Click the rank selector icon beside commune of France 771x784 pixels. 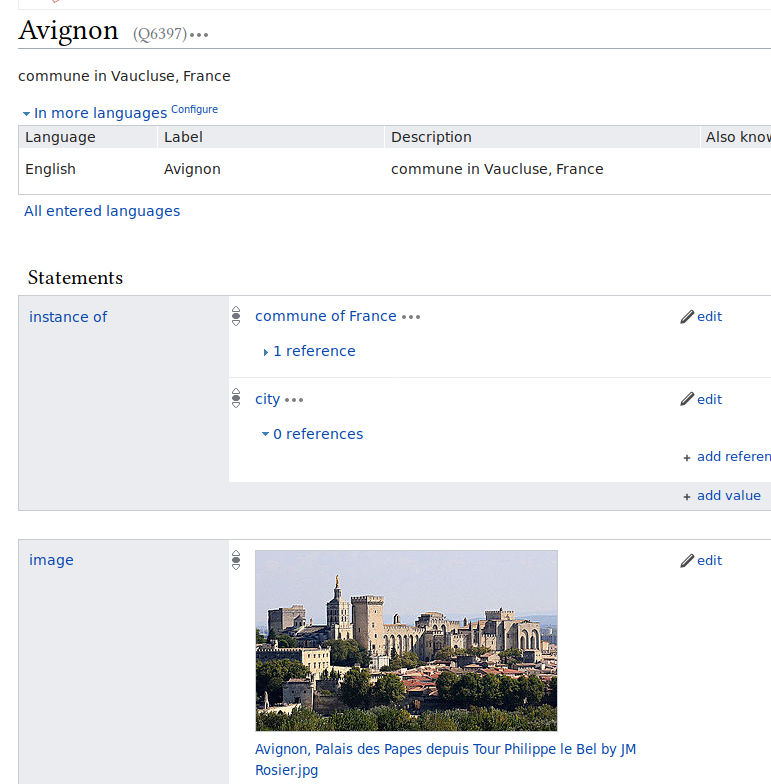click(x=236, y=316)
